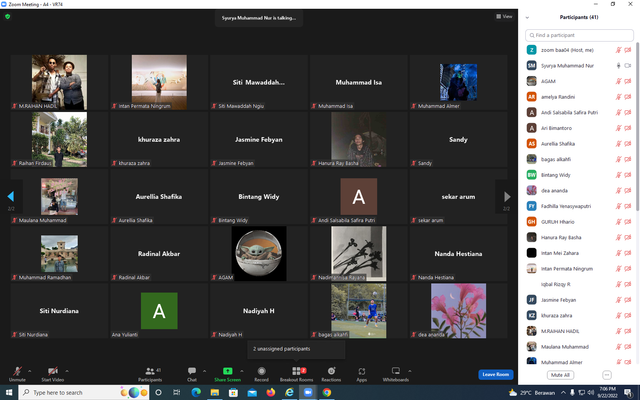
Task: Toggle mute icon for Jasmine Febyan in list
Action: coord(619,300)
